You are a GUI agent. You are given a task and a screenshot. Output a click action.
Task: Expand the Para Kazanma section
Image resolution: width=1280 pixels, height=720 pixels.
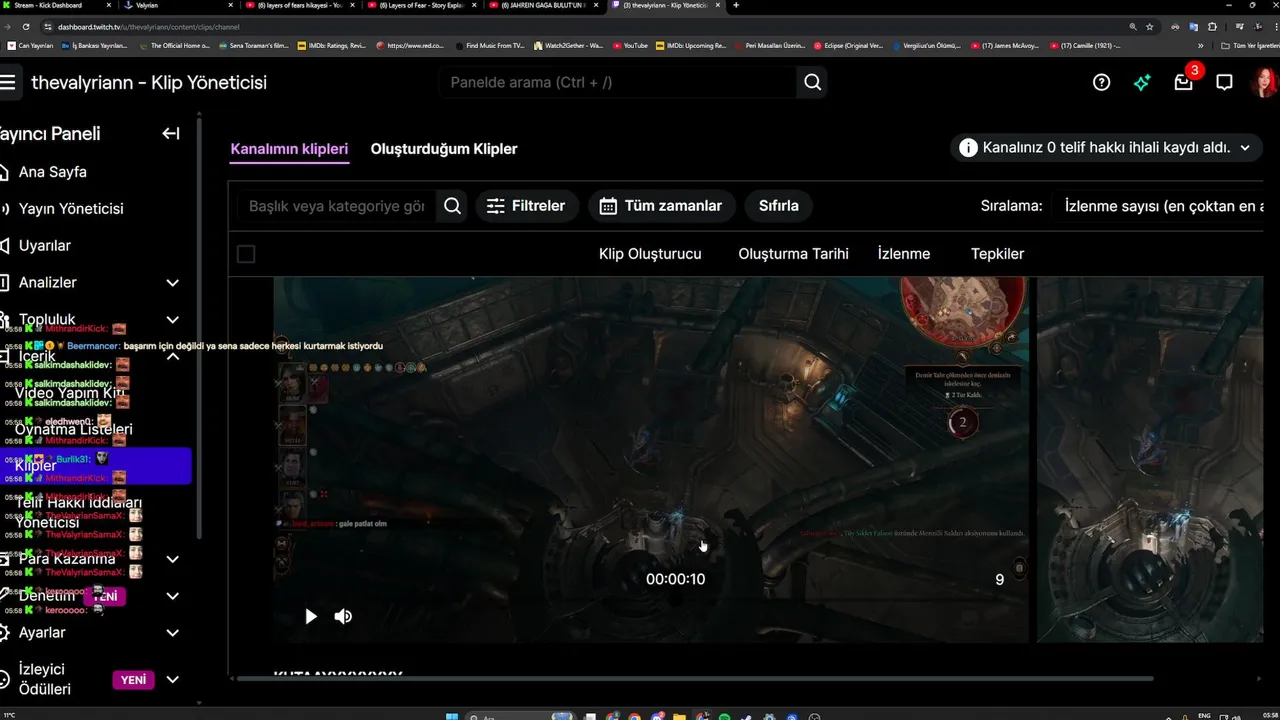click(x=172, y=559)
